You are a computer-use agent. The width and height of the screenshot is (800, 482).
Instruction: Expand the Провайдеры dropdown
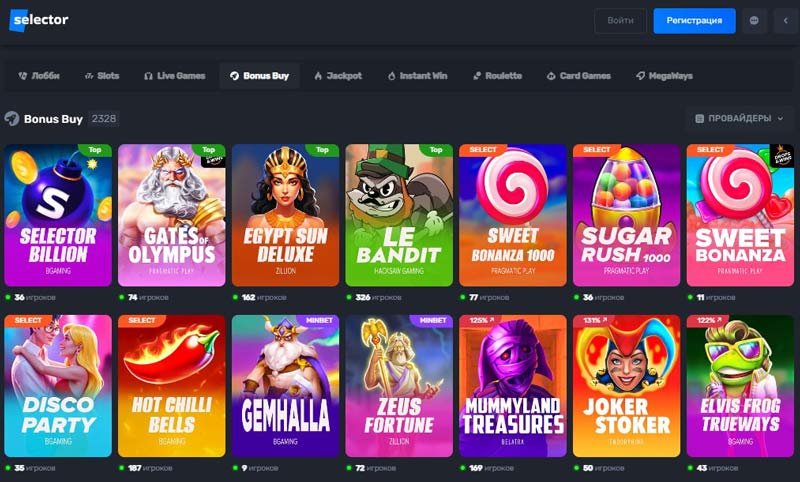pos(739,118)
